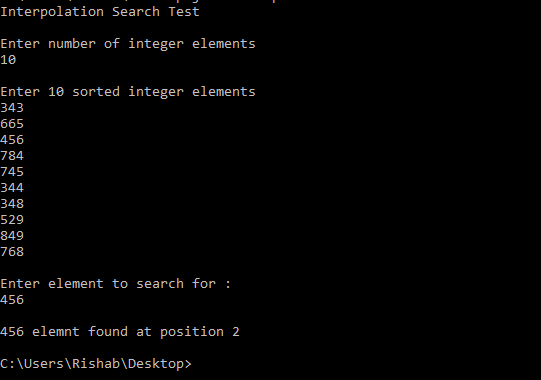Click the array value 348
The image size is (541, 380).
click(x=12, y=204)
